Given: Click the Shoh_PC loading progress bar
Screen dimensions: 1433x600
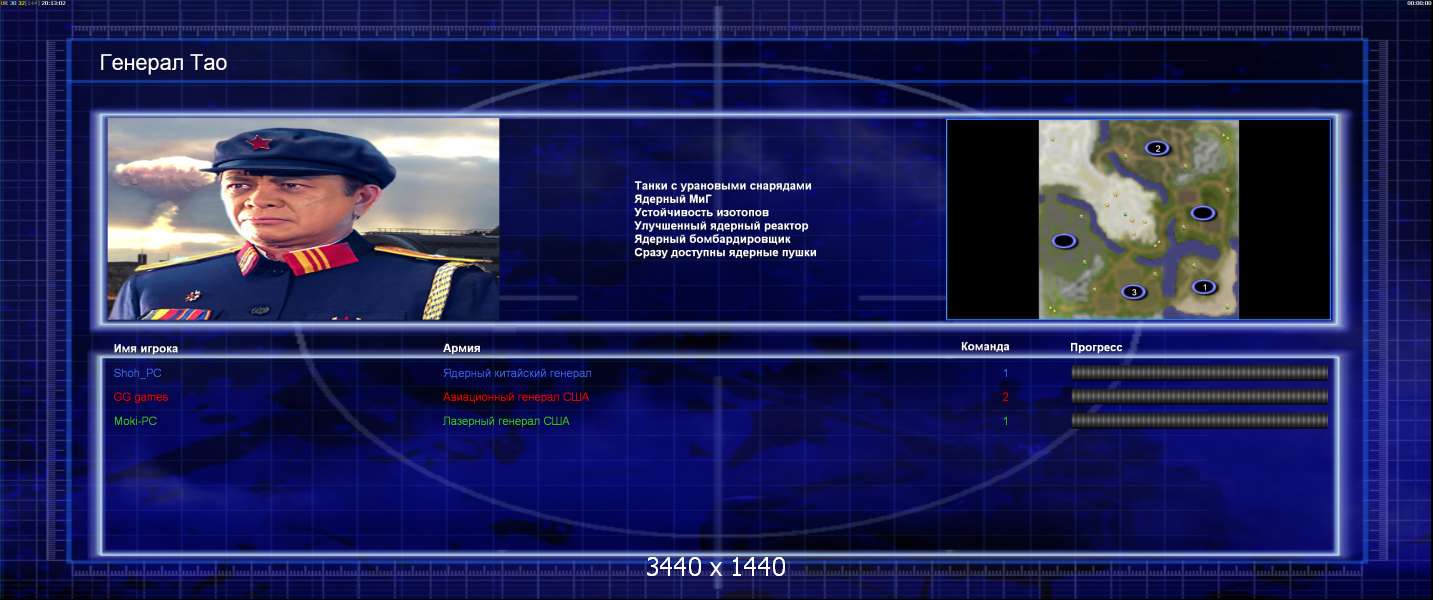Looking at the screenshot, I should pyautogui.click(x=1199, y=373).
